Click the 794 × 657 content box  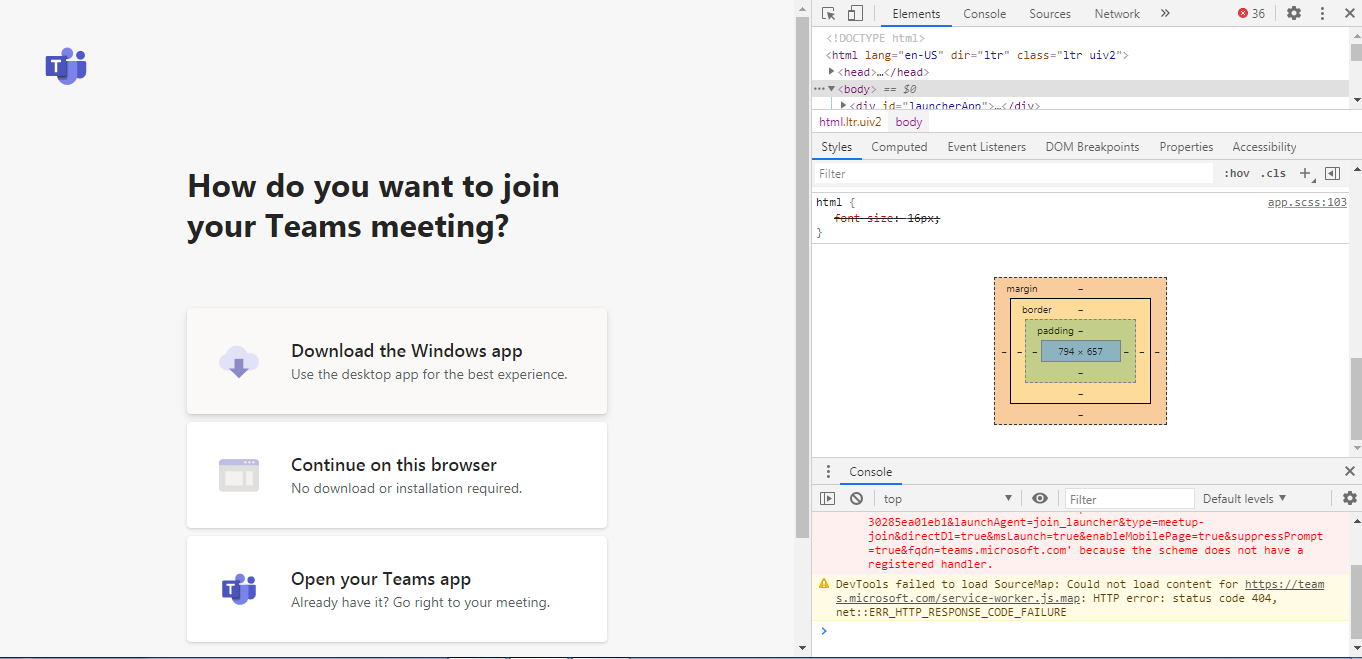pyautogui.click(x=1080, y=351)
